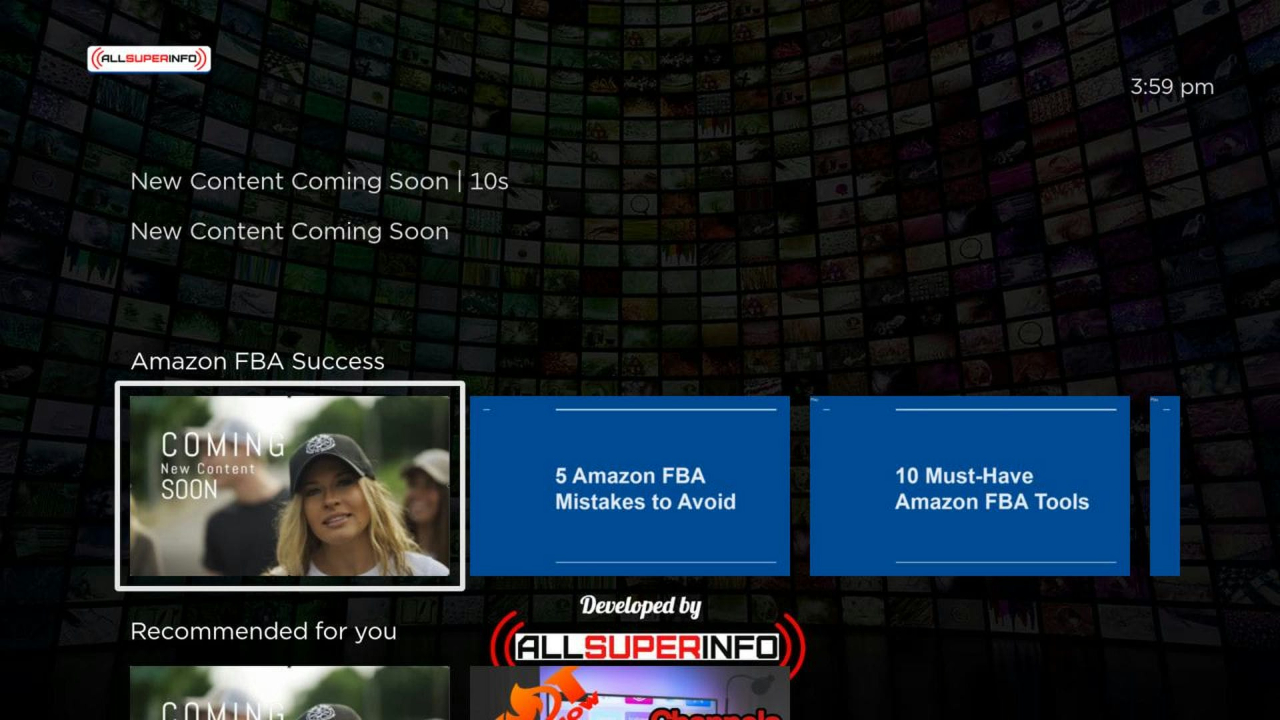Click the Recommended for you row heading
This screenshot has height=720, width=1280.
point(264,632)
